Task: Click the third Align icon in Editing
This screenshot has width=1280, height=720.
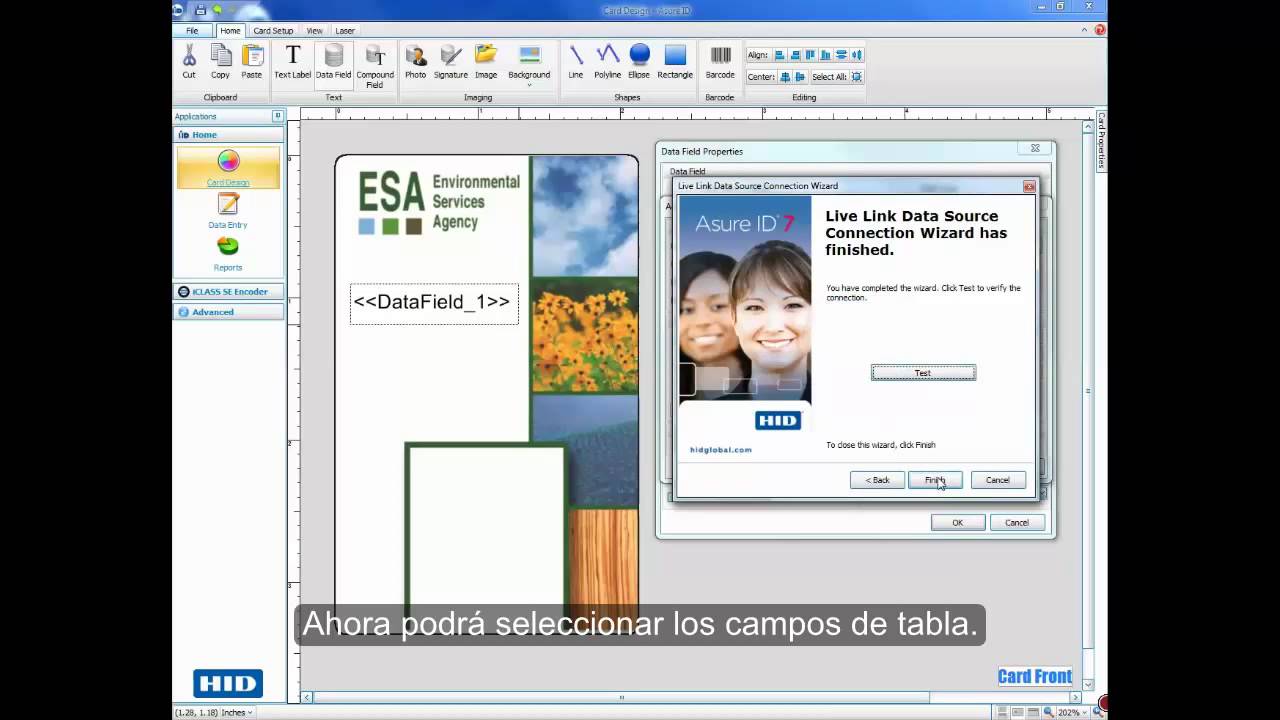Action: coord(810,55)
